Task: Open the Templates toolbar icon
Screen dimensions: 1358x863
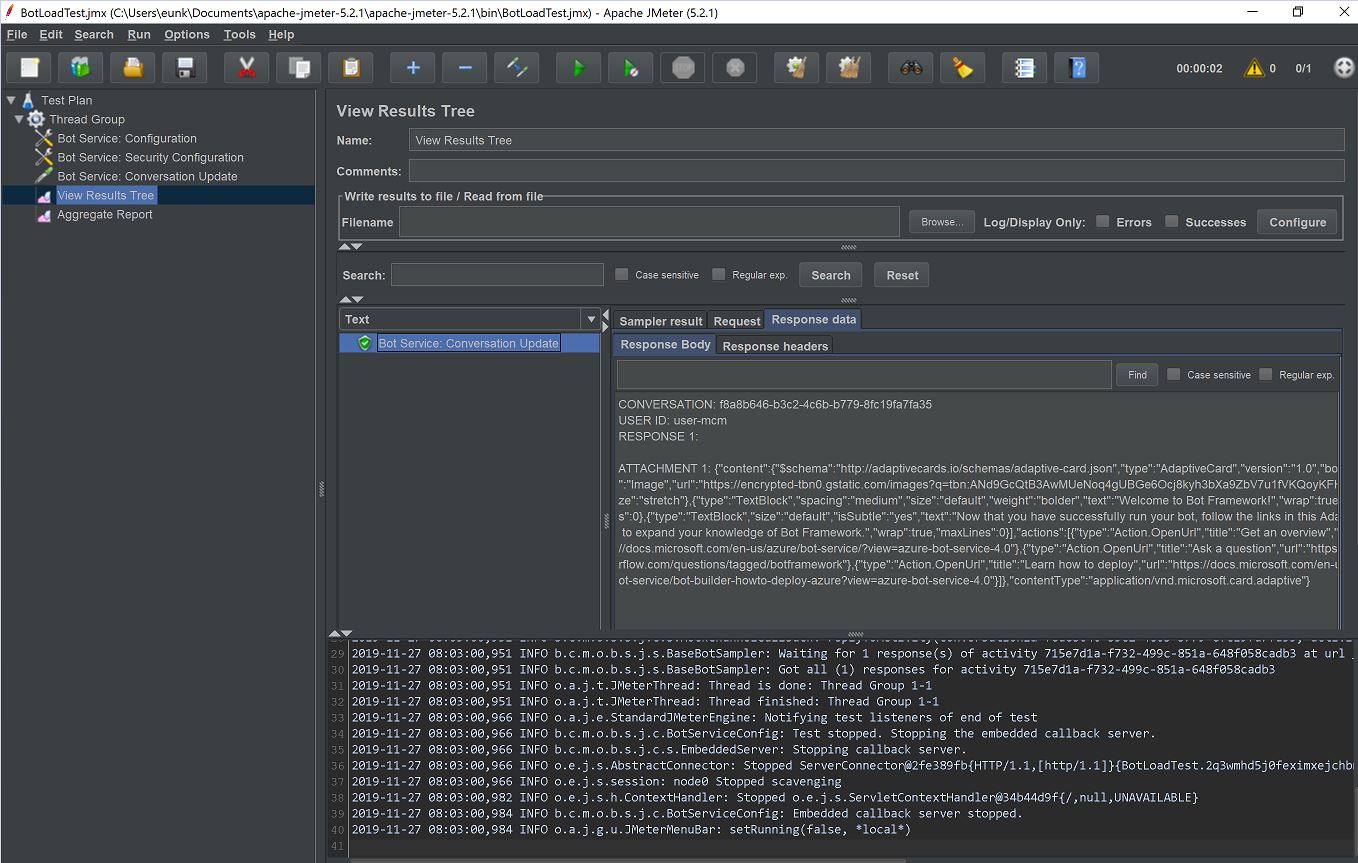Action: click(x=81, y=68)
